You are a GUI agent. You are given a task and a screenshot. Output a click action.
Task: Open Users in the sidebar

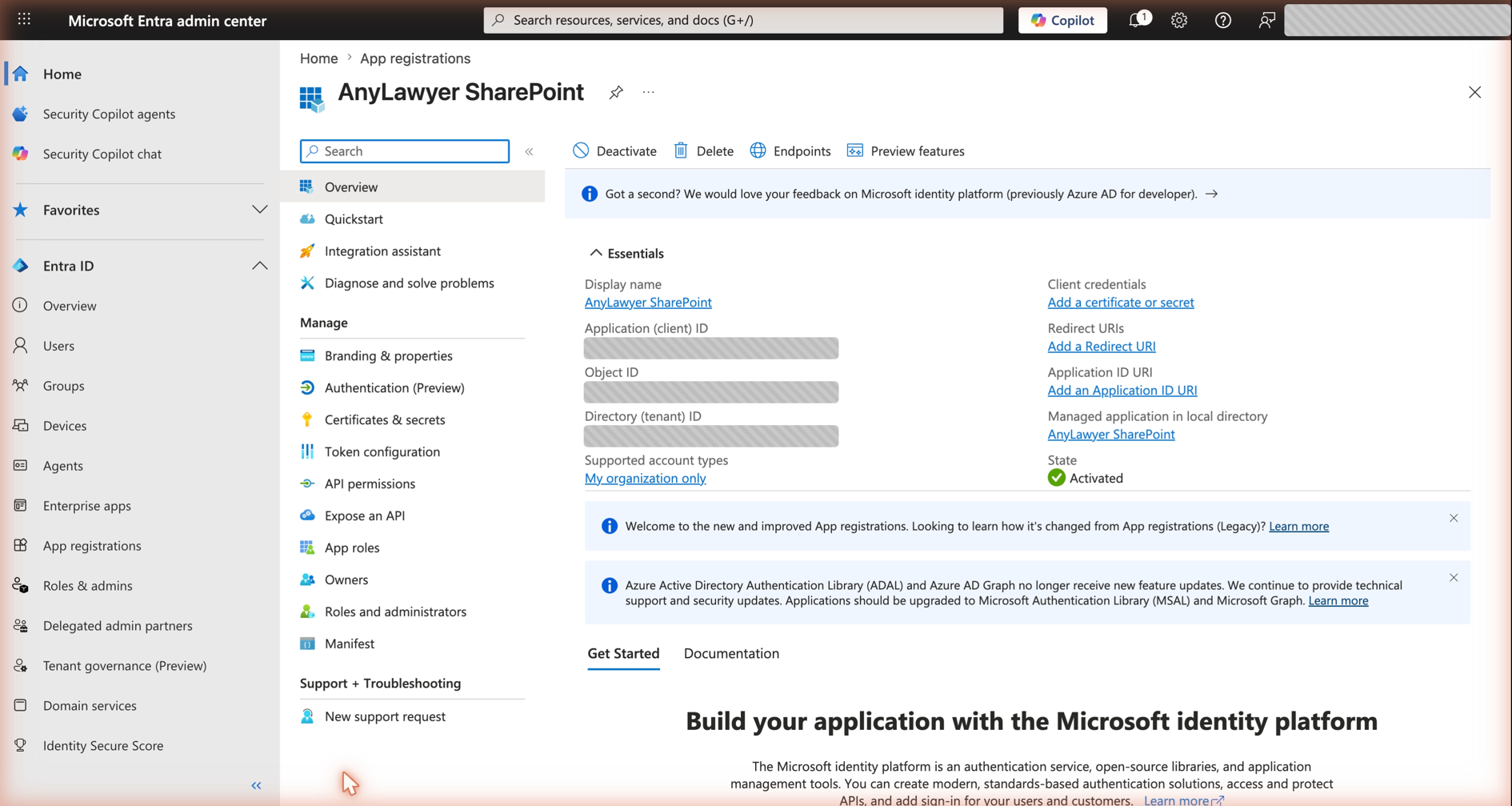click(58, 346)
